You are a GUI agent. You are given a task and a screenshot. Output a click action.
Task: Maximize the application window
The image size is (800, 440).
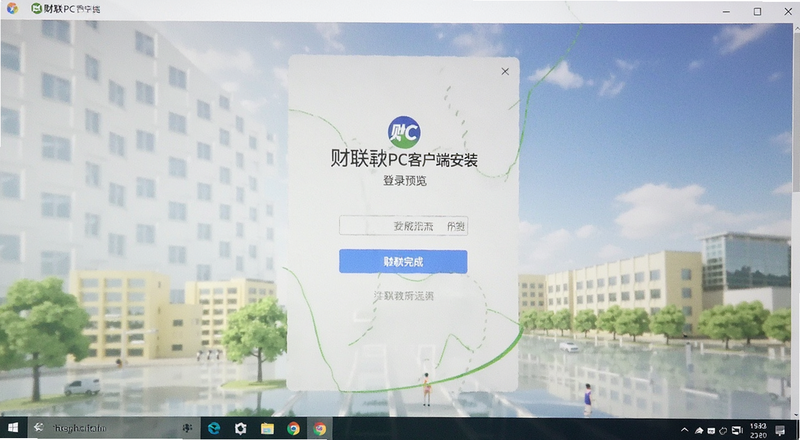tap(758, 11)
